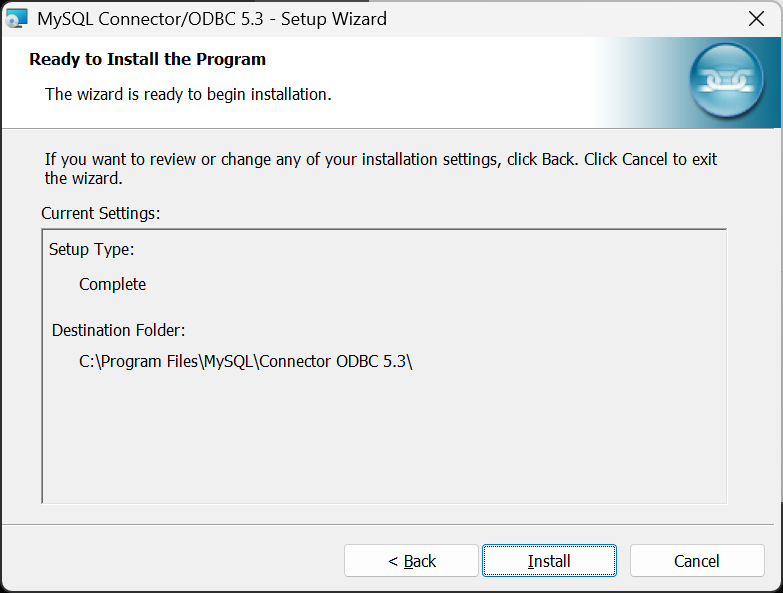Click the "Destination Folder:" label

tap(119, 330)
